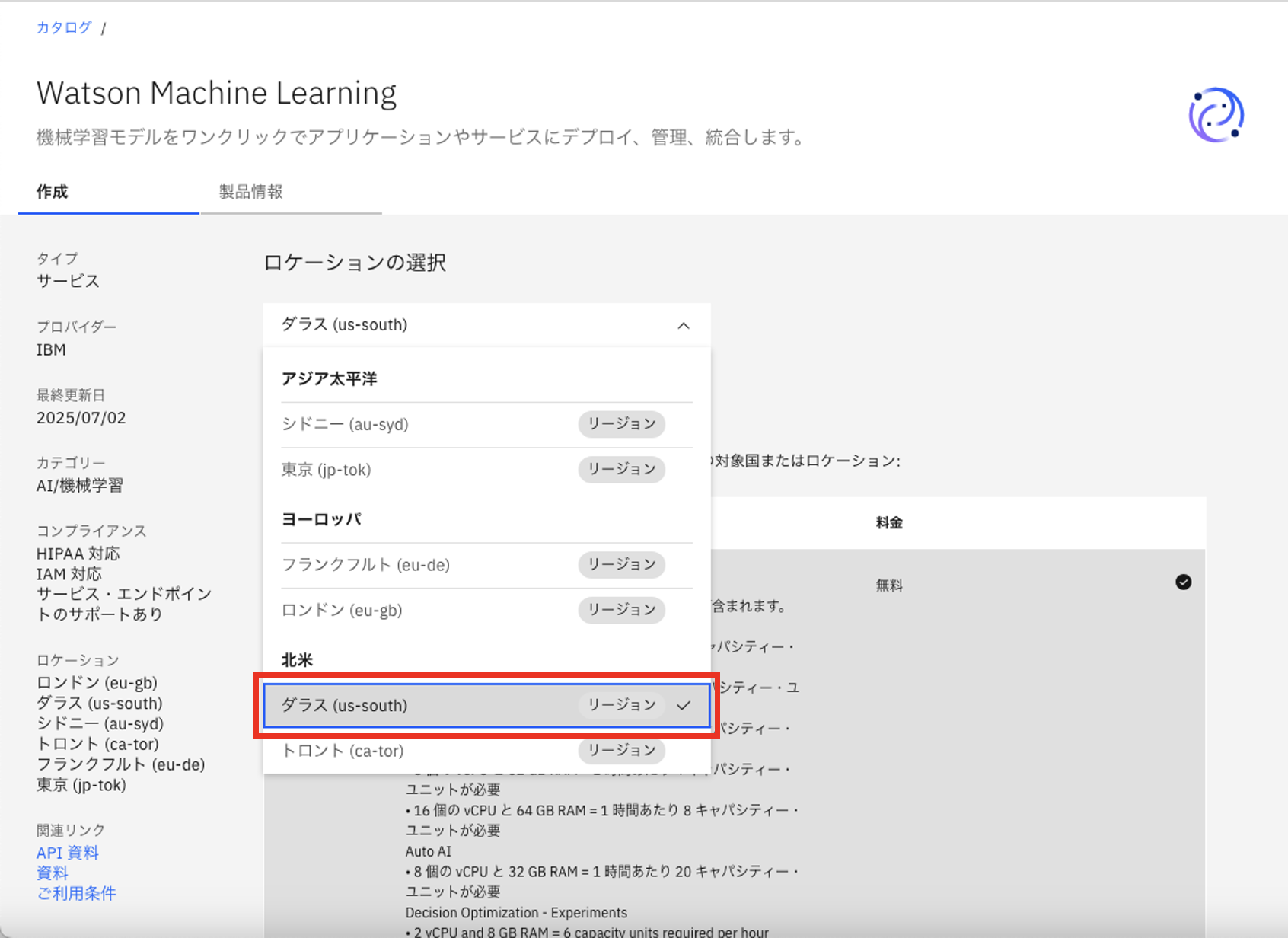Open the API 資料 link

(x=68, y=853)
